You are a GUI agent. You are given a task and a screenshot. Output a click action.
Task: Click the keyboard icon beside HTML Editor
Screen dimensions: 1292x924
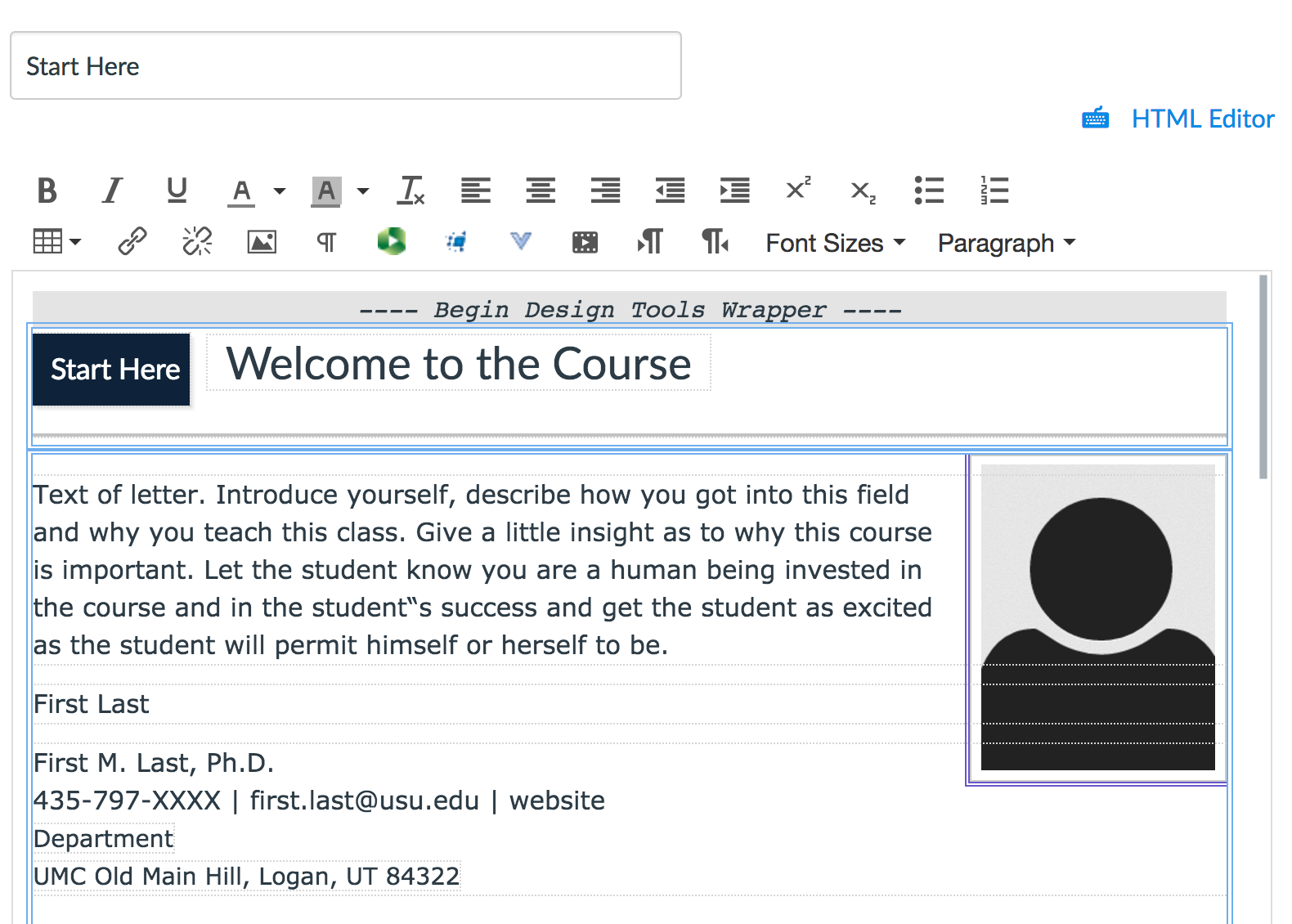pos(1096,119)
